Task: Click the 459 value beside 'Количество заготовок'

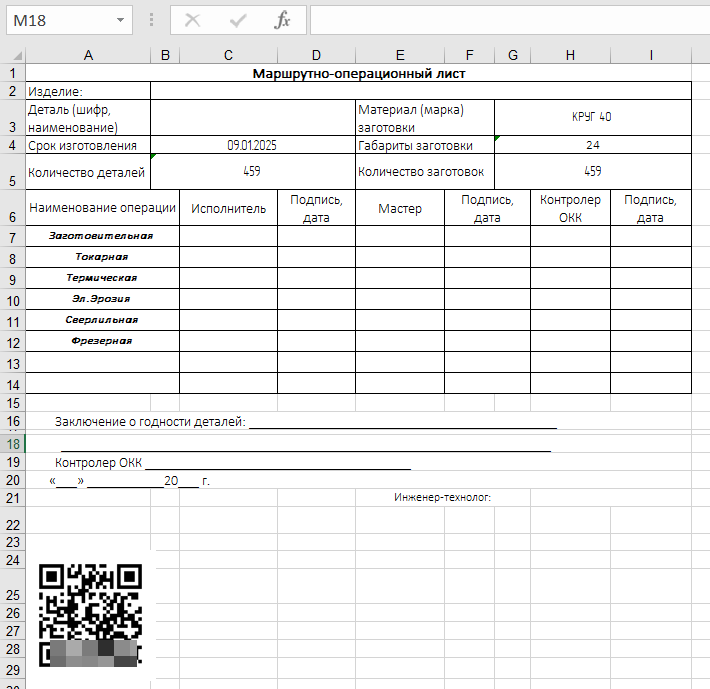Action: 593,172
